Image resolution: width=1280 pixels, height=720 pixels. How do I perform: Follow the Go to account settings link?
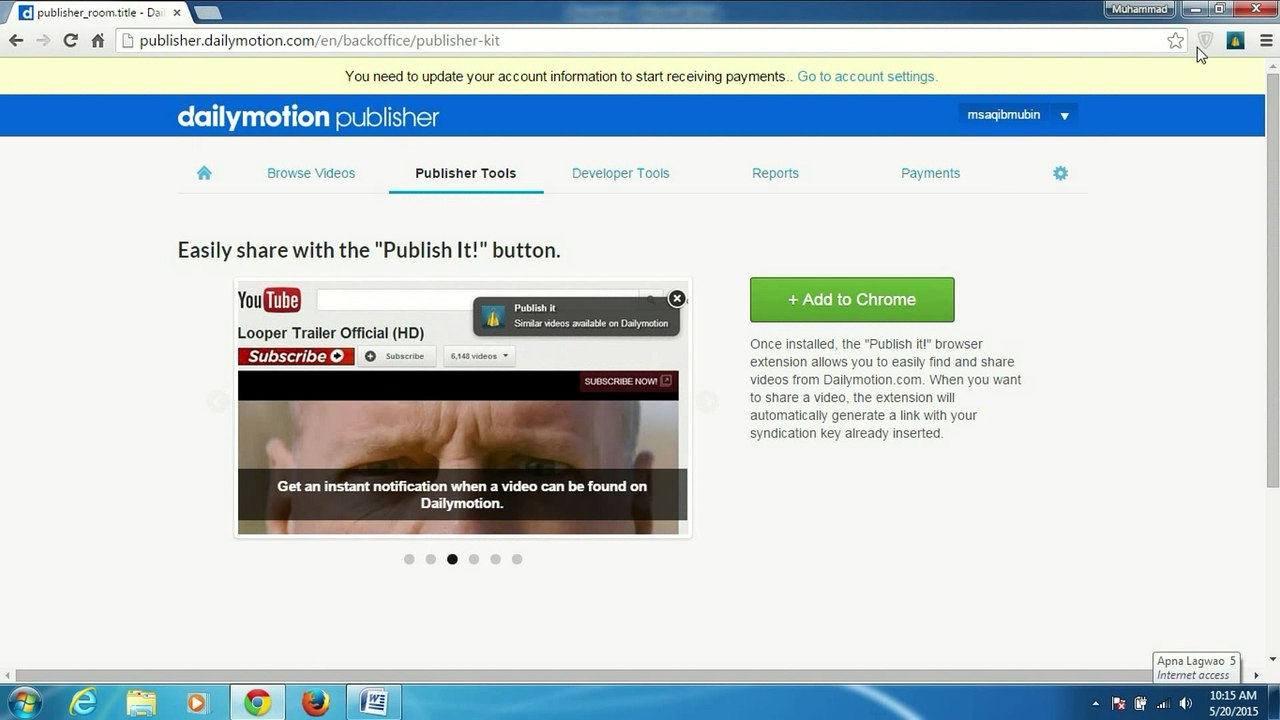click(867, 76)
